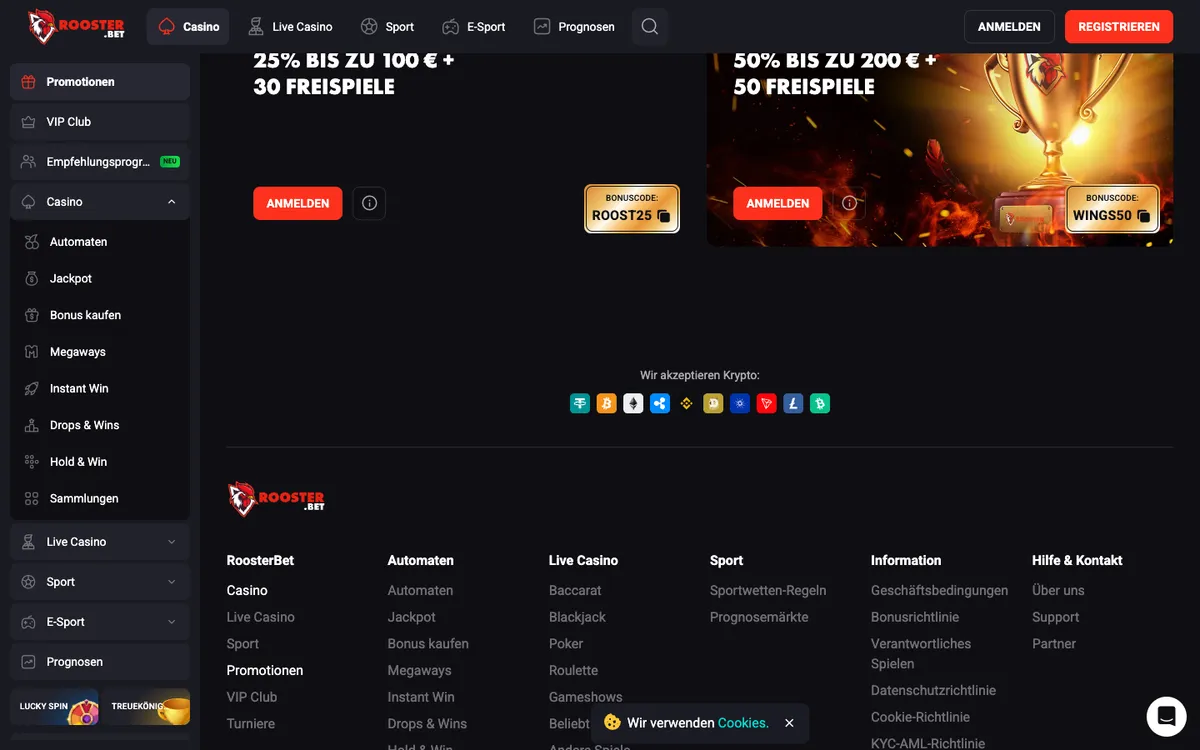The height and width of the screenshot is (750, 1200).
Task: Select Bonus kaufen in the sidebar
Action: tap(100, 315)
